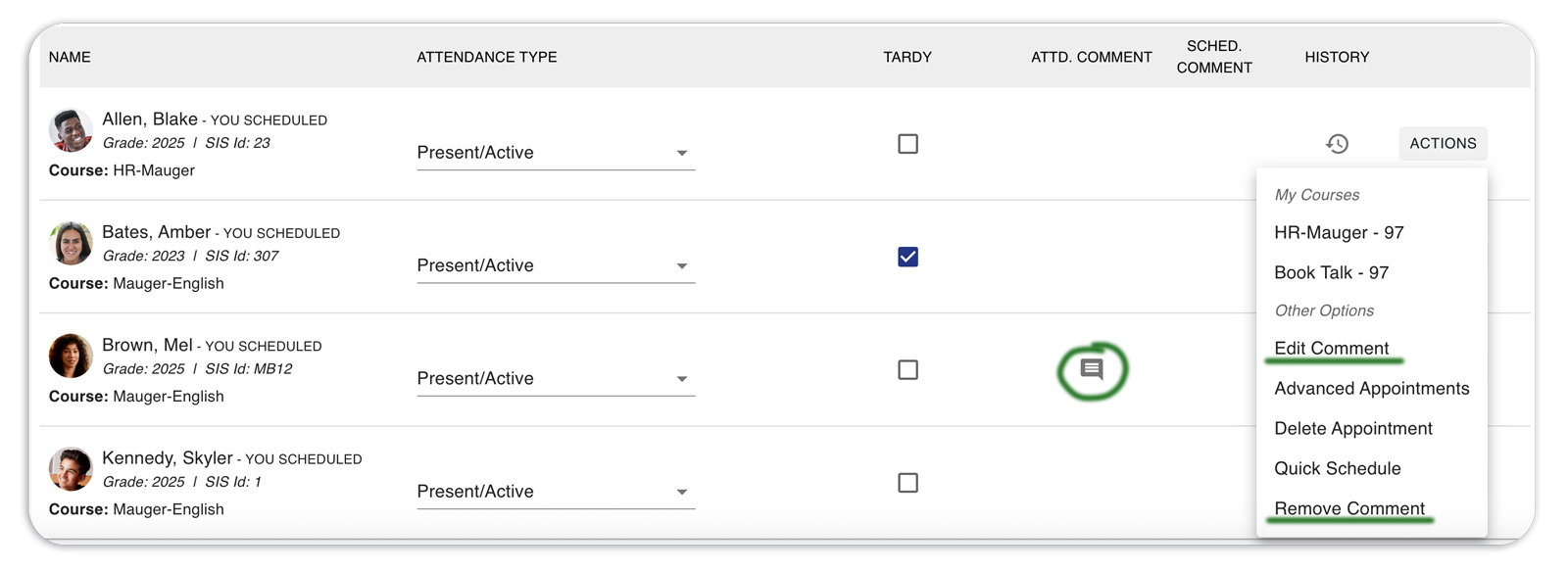Click Blake Allen's profile photo
This screenshot has width=1568, height=571.
[71, 130]
